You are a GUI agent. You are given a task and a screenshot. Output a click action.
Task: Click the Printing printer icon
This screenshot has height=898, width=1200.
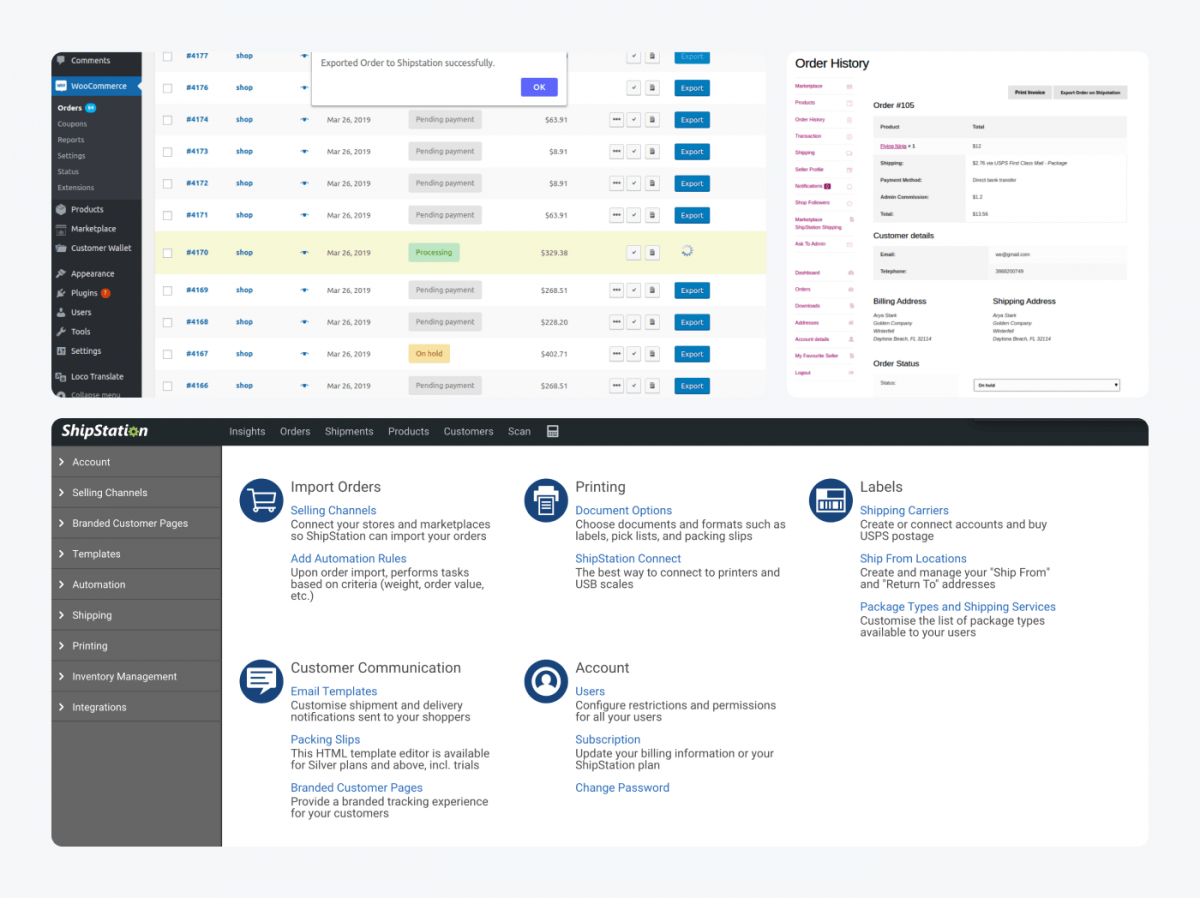[x=546, y=500]
